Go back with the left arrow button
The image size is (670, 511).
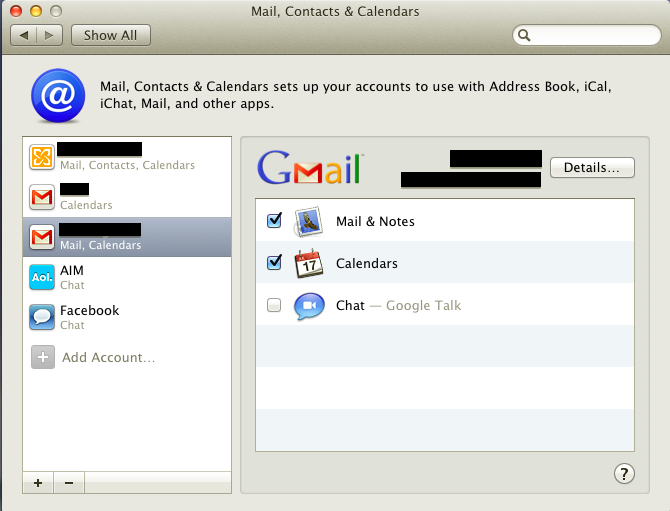24,35
